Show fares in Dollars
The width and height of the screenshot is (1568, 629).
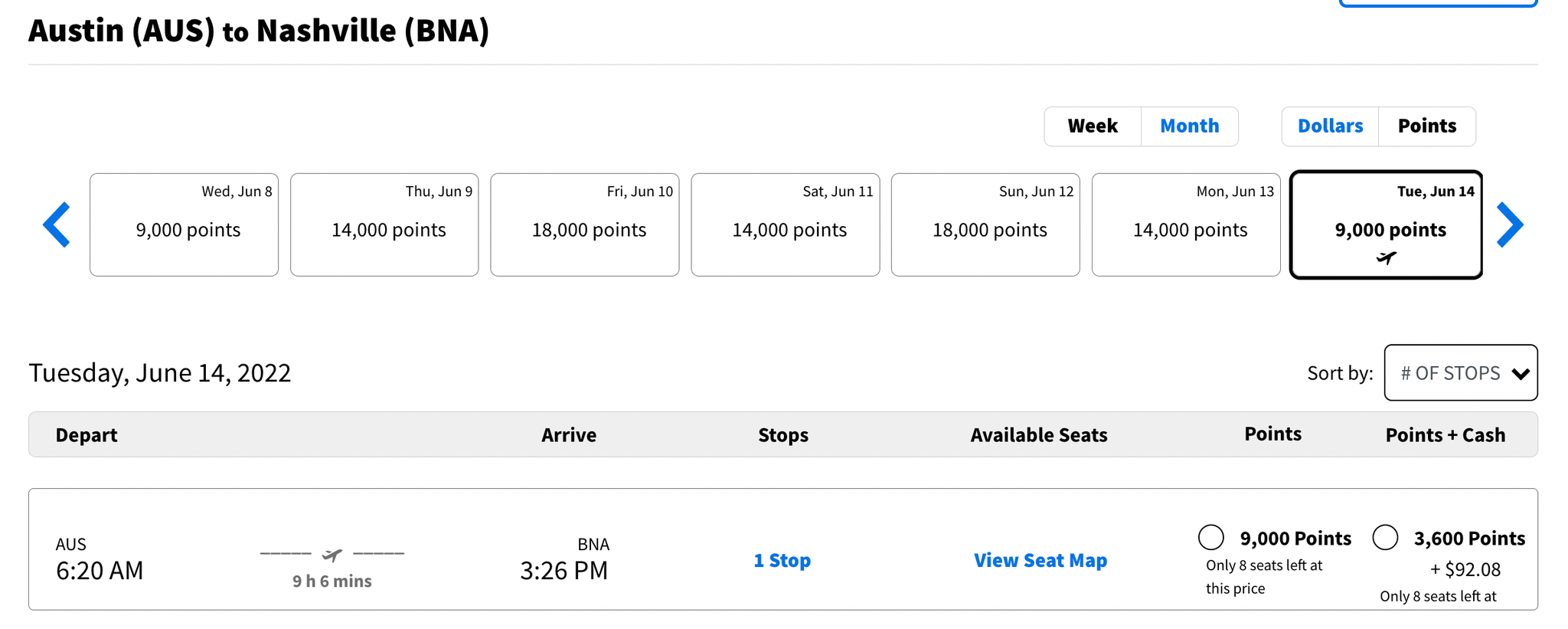point(1330,126)
